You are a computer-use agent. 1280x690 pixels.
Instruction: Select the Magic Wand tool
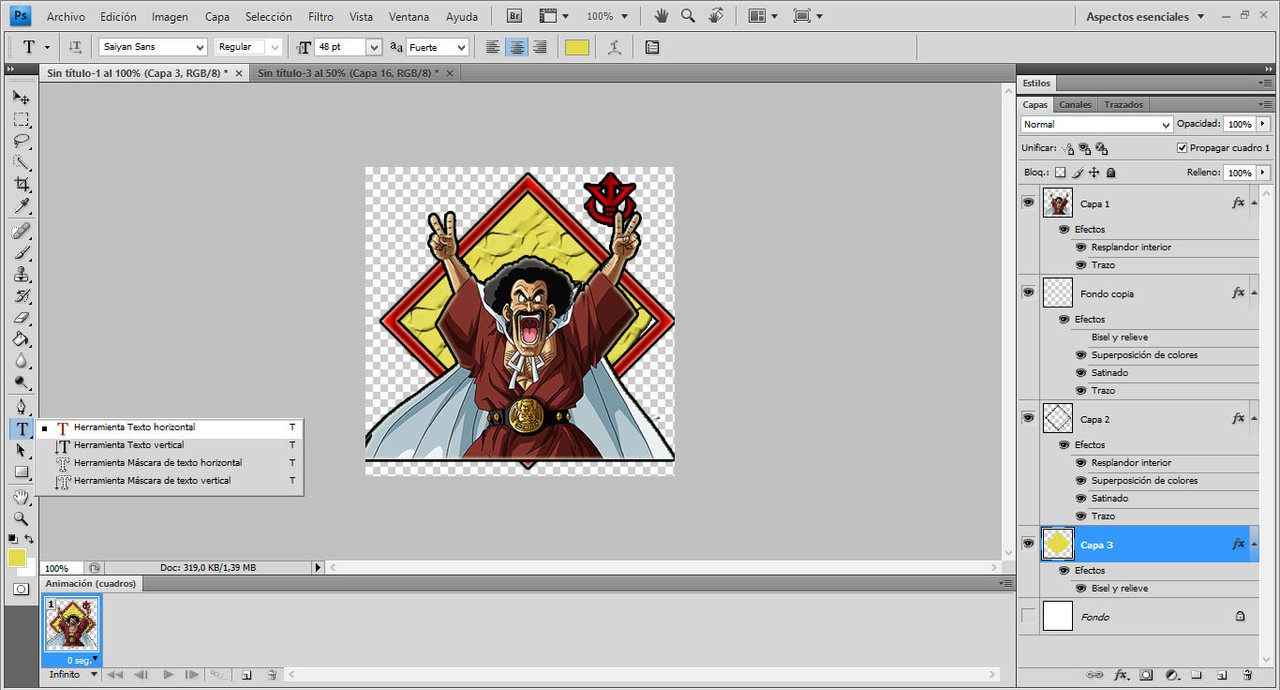click(21, 163)
